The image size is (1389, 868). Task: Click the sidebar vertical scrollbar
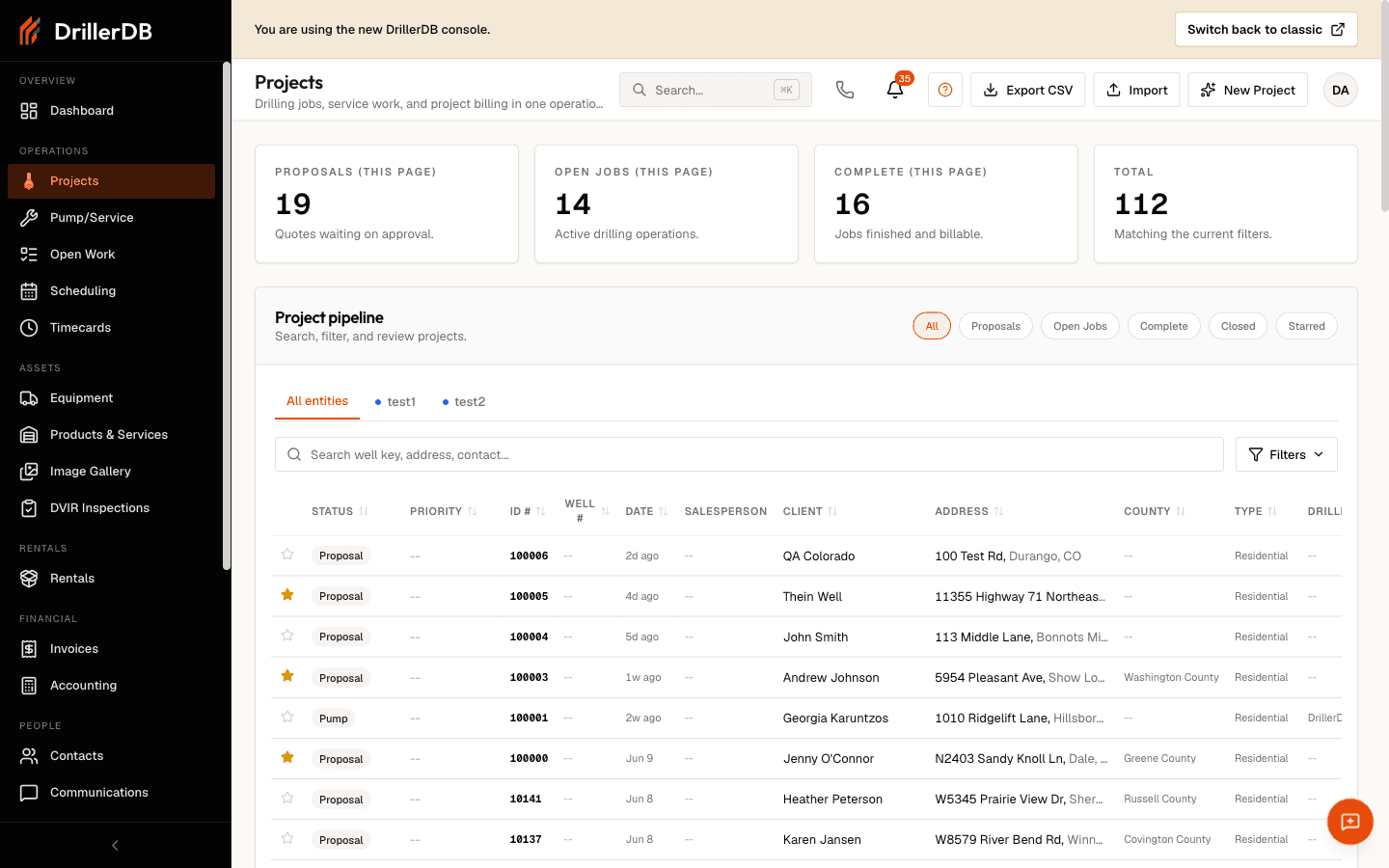227,315
